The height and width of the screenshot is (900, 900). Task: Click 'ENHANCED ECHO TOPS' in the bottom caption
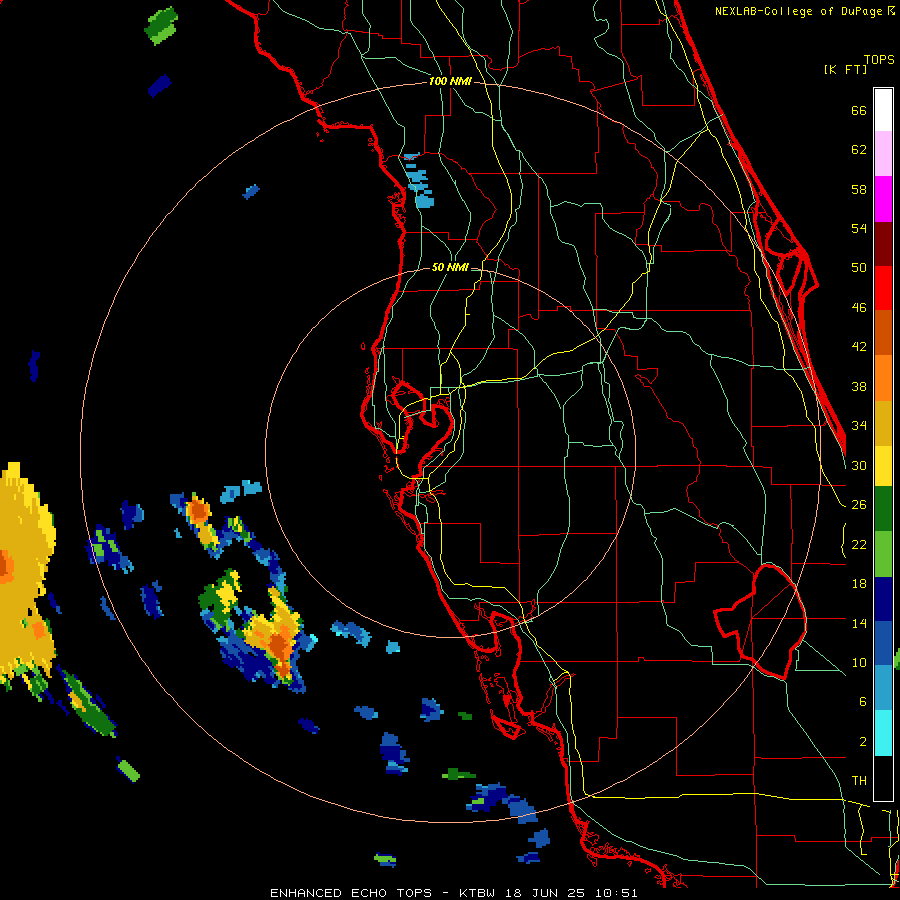click(351, 893)
